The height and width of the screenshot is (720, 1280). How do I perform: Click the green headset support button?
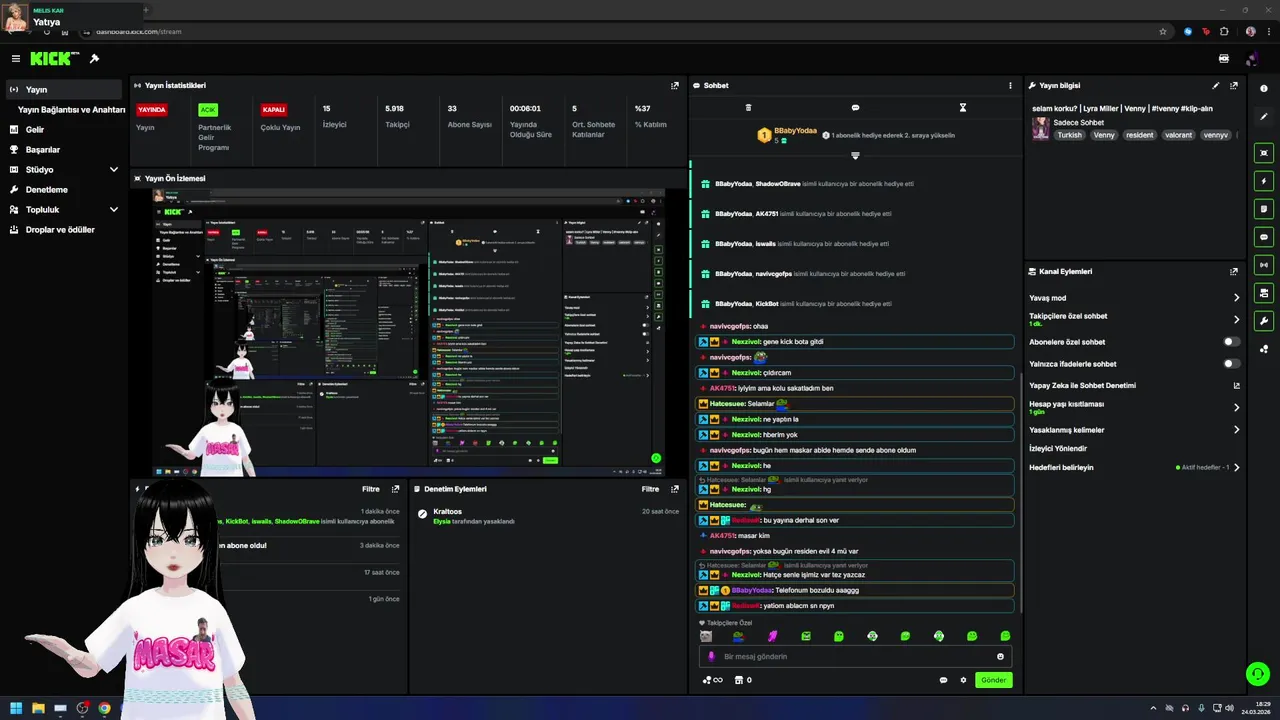point(1258,674)
